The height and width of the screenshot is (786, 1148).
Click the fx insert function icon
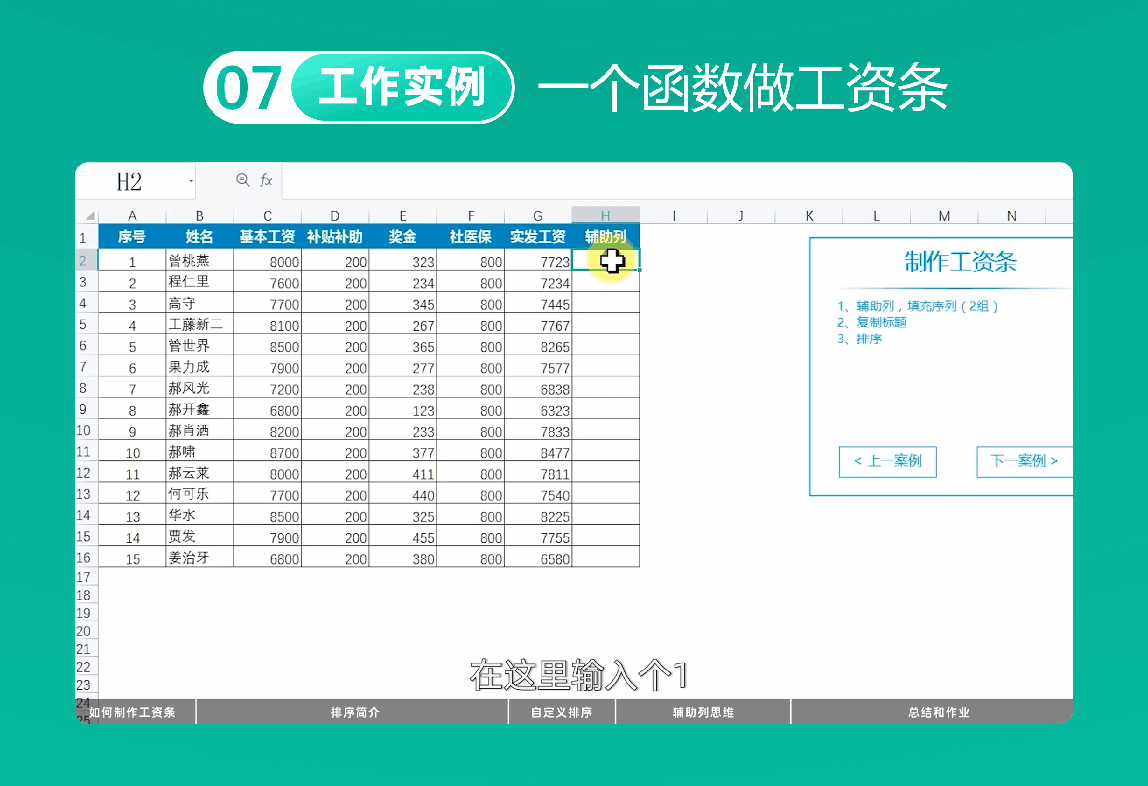266,180
